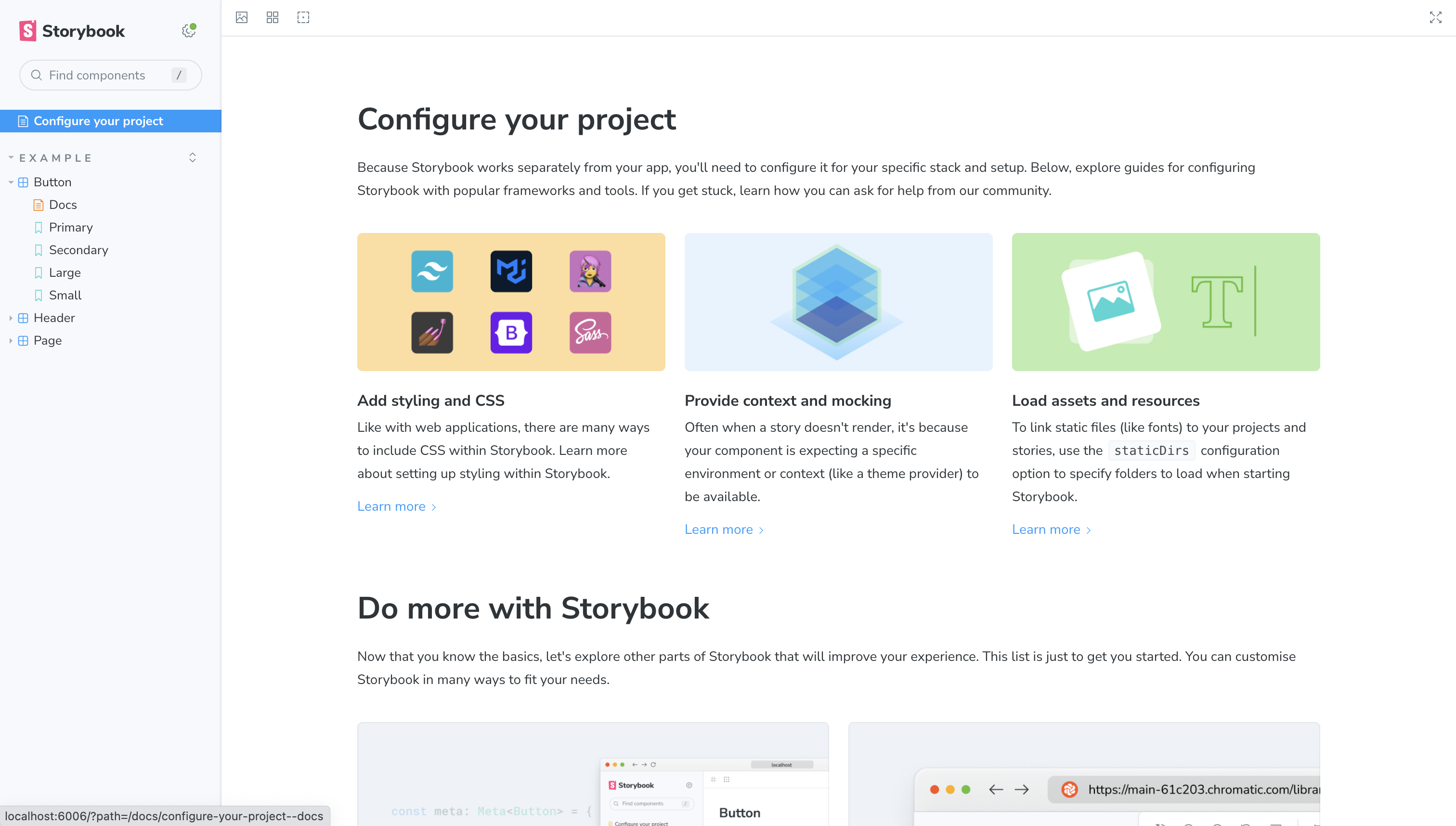This screenshot has width=1456, height=826.
Task: Click the Storybook logo
Action: [x=71, y=31]
